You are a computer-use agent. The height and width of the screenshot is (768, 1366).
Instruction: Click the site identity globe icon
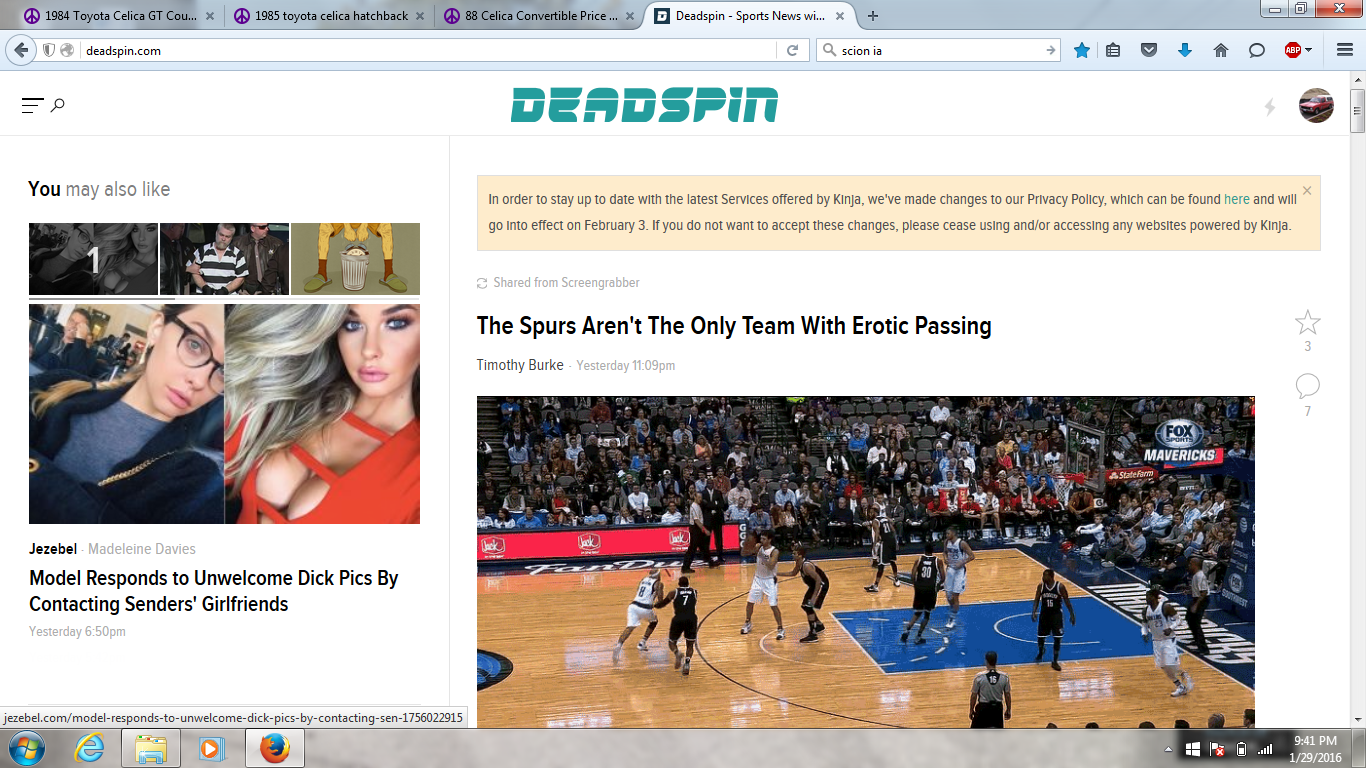67,50
